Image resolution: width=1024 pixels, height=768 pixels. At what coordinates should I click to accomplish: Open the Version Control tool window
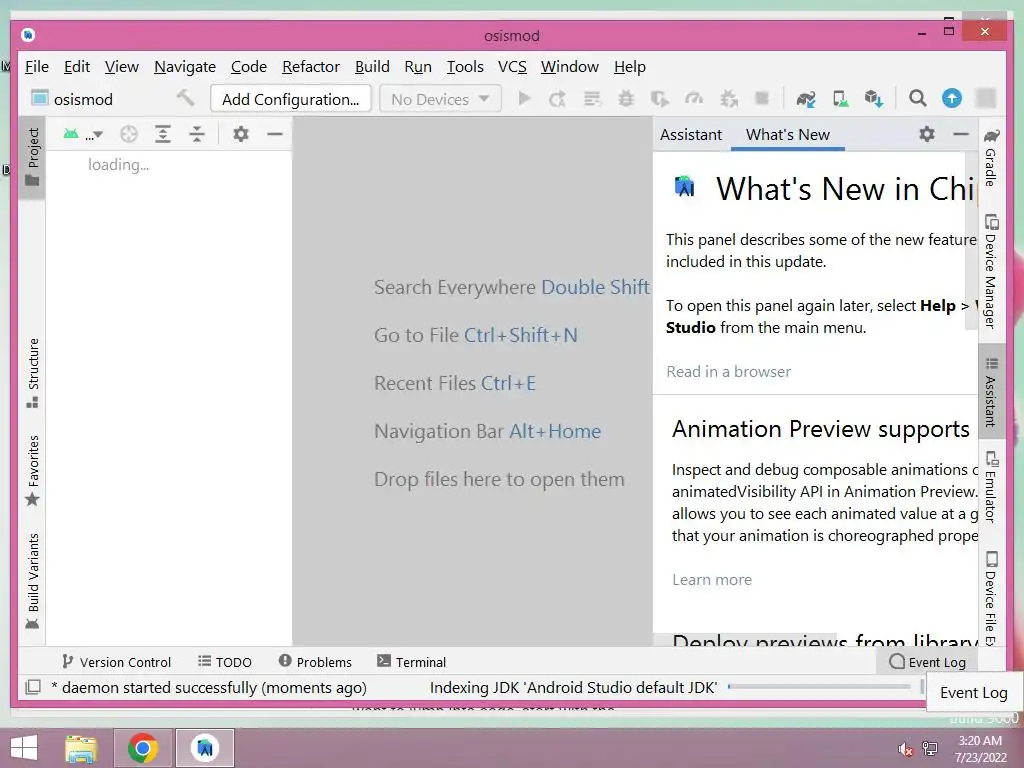(x=116, y=662)
